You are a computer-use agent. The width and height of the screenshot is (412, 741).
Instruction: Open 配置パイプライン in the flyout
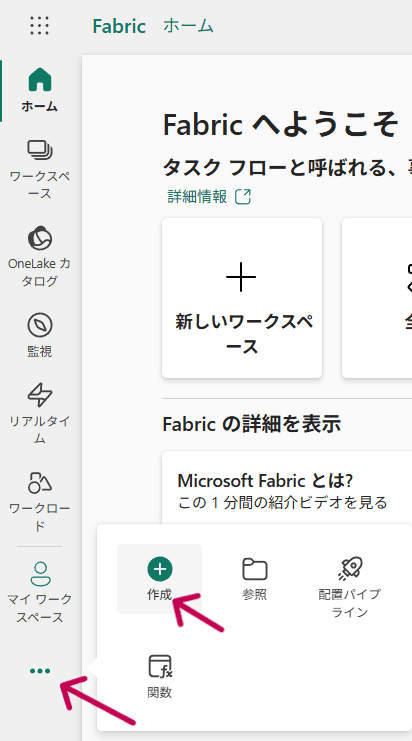[x=350, y=587]
